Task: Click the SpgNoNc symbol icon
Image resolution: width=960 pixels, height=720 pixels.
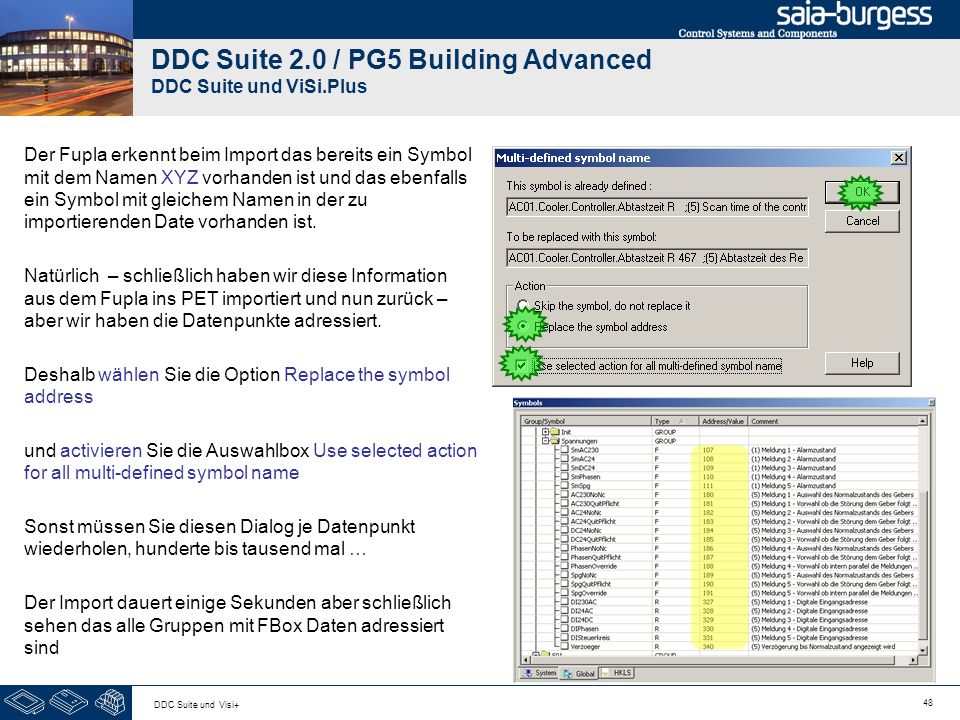Action: (x=565, y=575)
